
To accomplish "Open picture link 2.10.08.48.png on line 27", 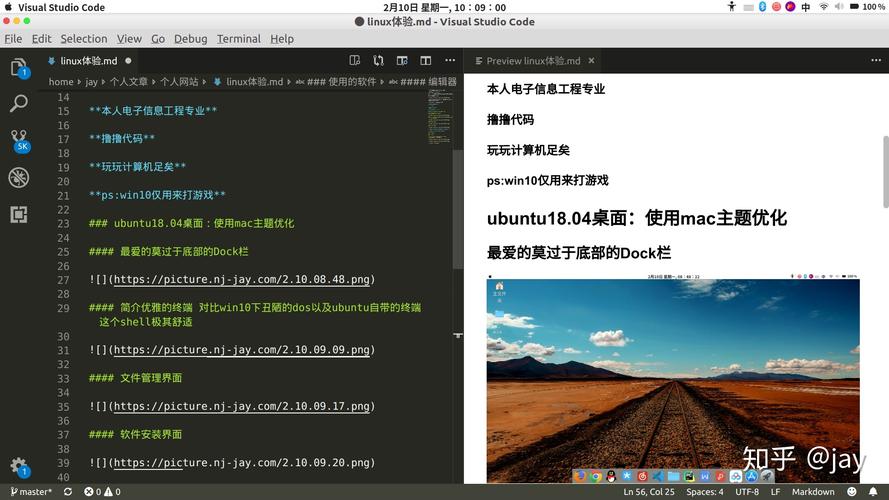I will point(242,279).
